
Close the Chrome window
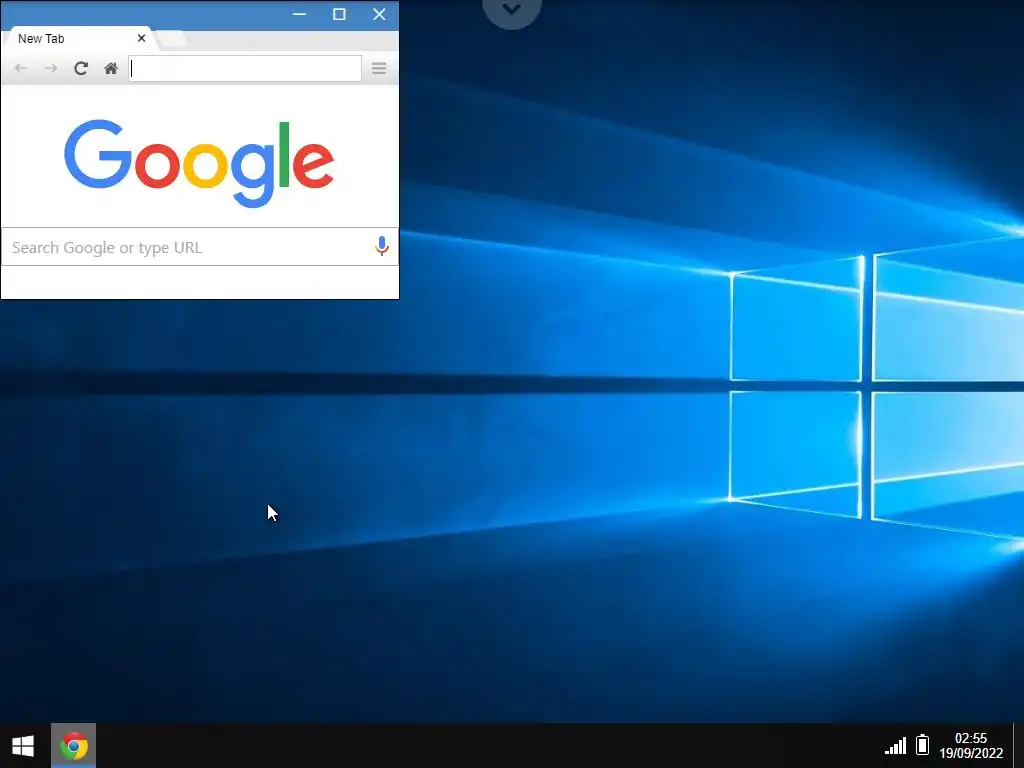(379, 14)
